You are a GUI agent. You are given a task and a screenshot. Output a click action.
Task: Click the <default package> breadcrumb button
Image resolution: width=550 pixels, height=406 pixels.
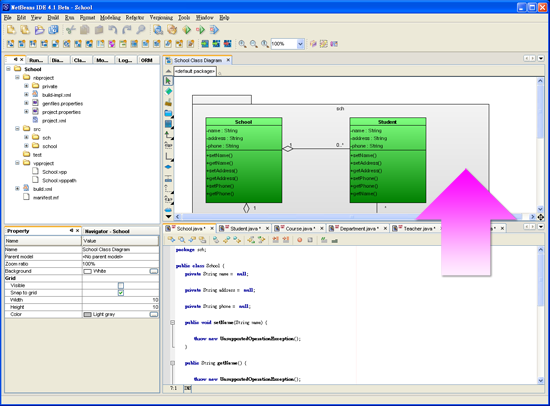(x=195, y=71)
